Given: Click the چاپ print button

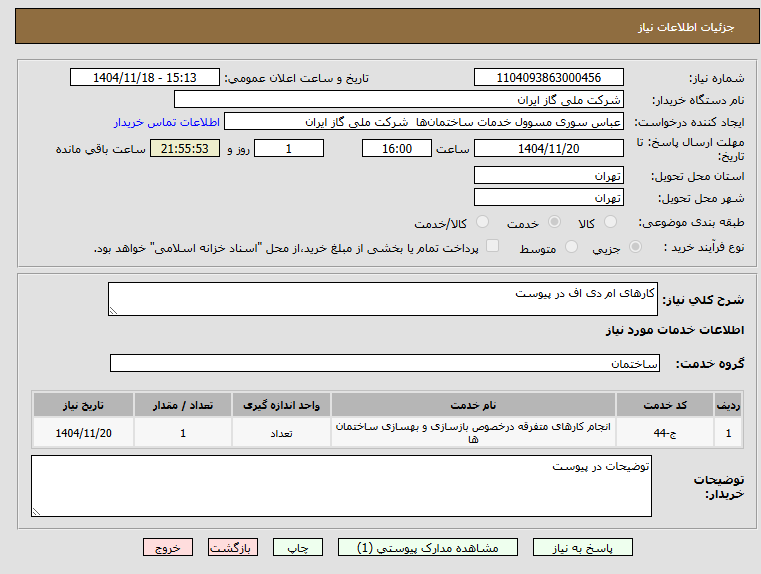Looking at the screenshot, I should pyautogui.click(x=298, y=547).
